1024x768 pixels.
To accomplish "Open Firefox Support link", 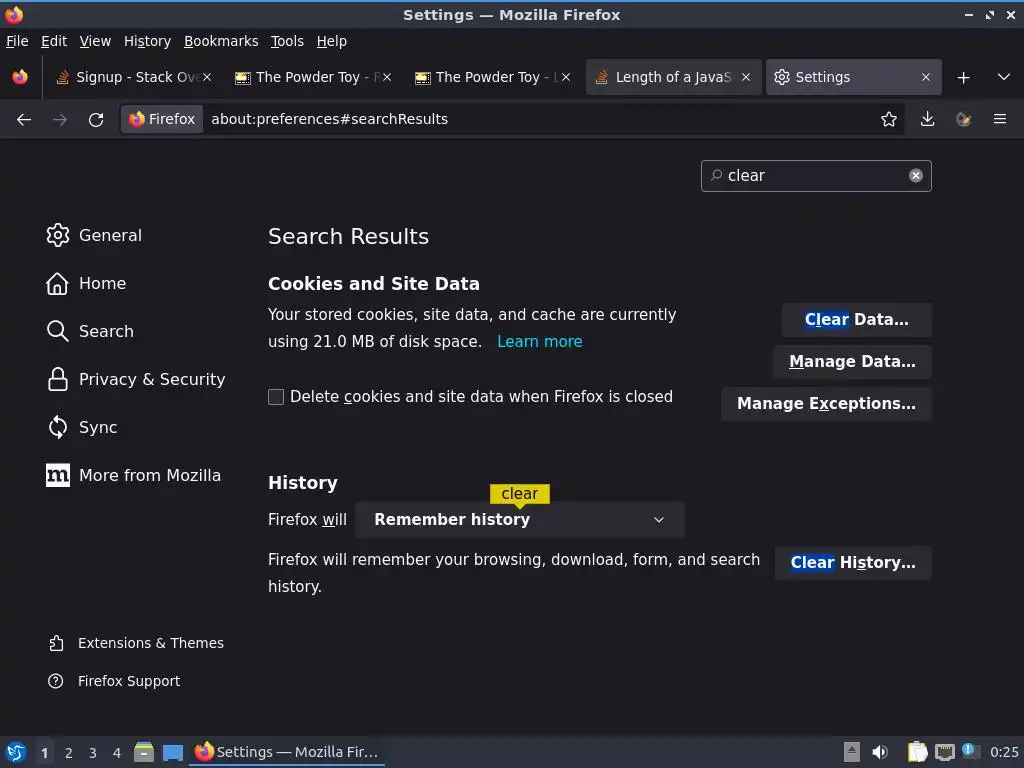I will point(114,681).
